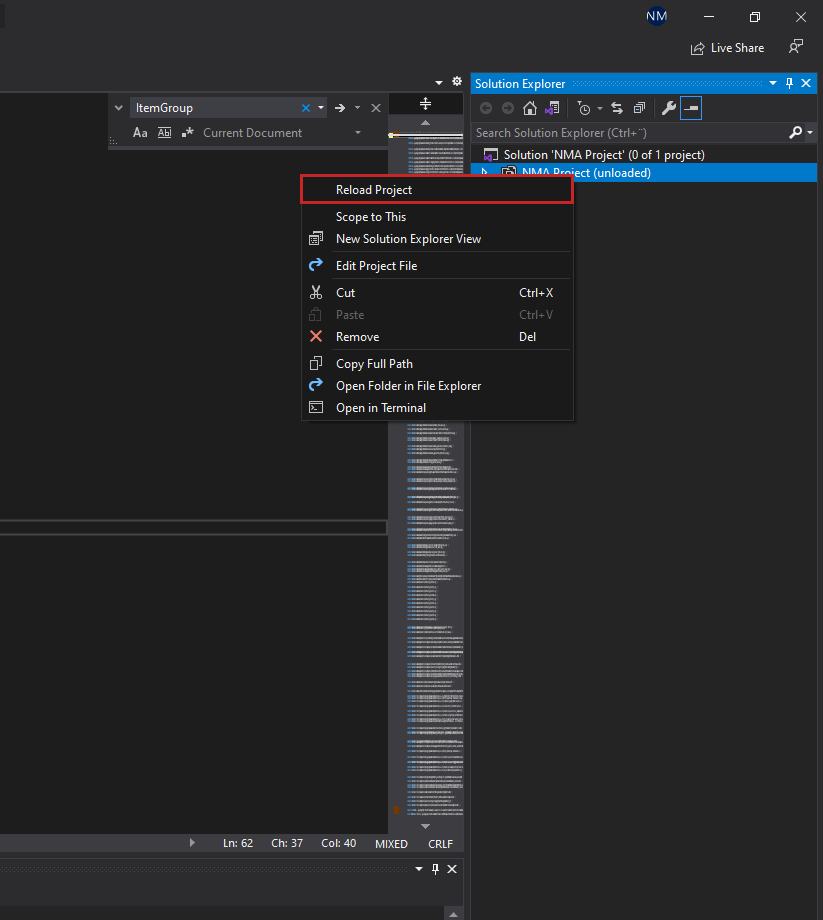823x920 pixels.
Task: Click Collapse All in Solution Explorer
Action: [x=639, y=108]
